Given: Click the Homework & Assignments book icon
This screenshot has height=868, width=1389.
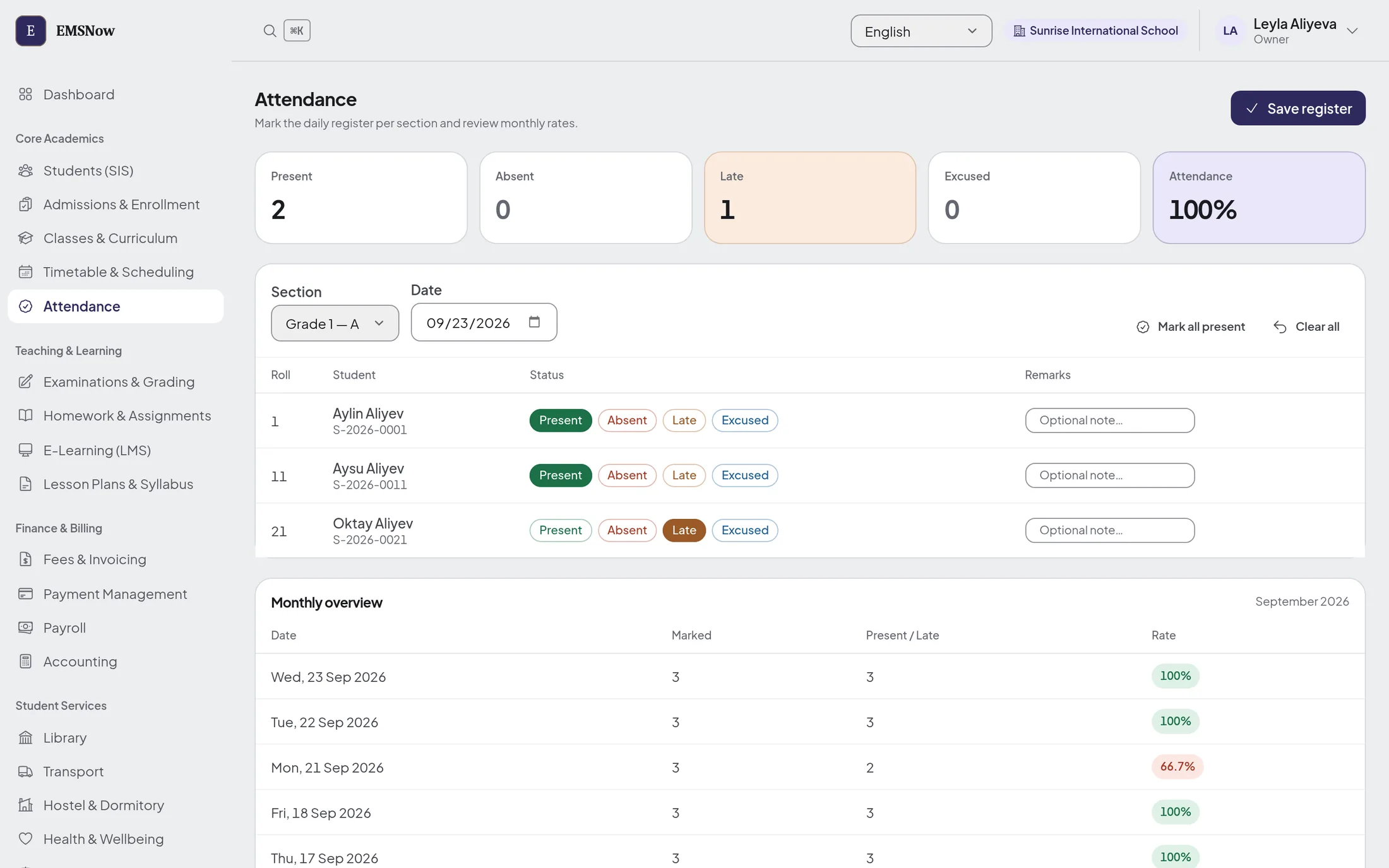Looking at the screenshot, I should (x=25, y=415).
